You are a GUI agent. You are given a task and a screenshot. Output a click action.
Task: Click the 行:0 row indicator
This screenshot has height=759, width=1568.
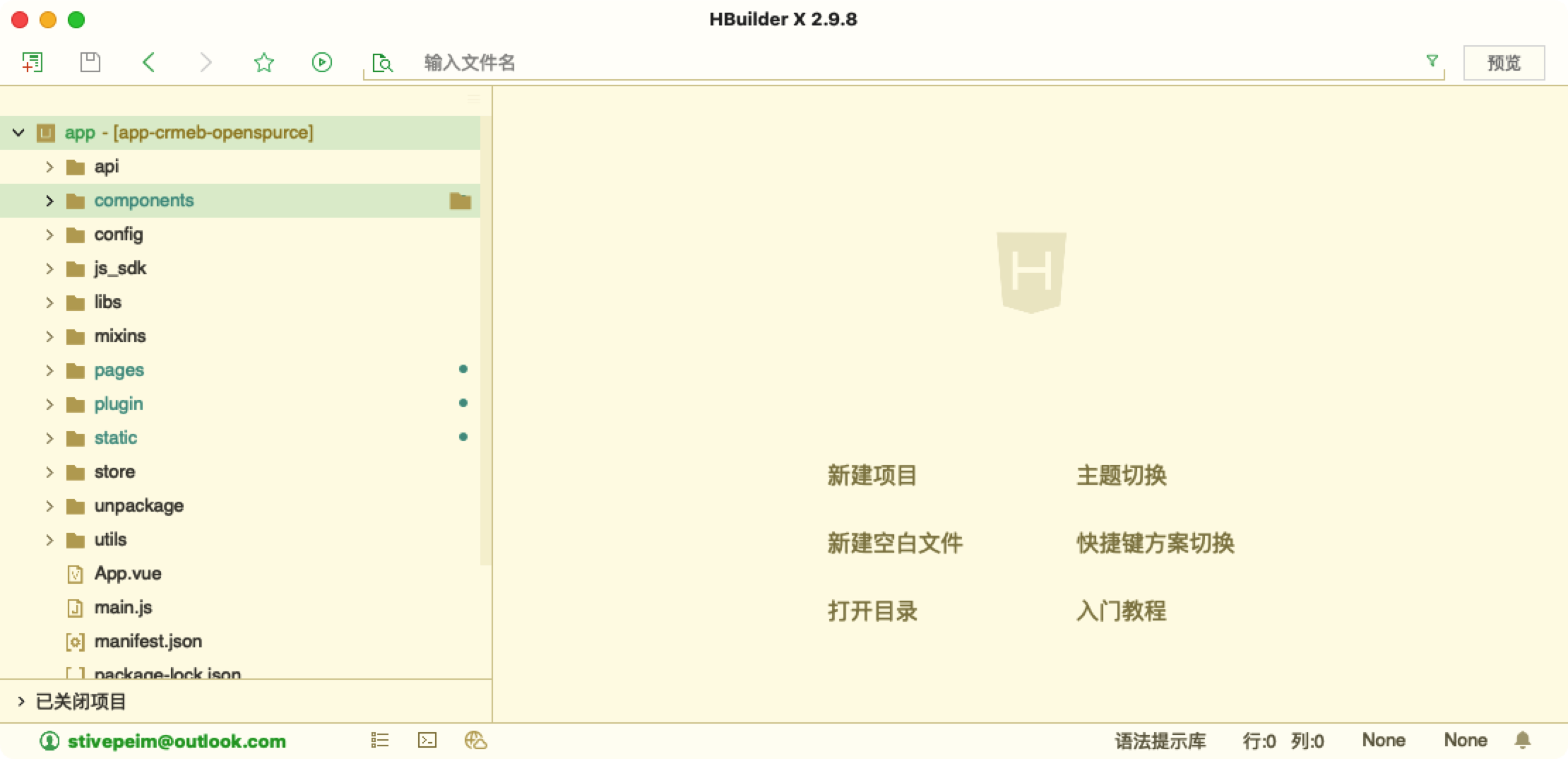click(1259, 741)
